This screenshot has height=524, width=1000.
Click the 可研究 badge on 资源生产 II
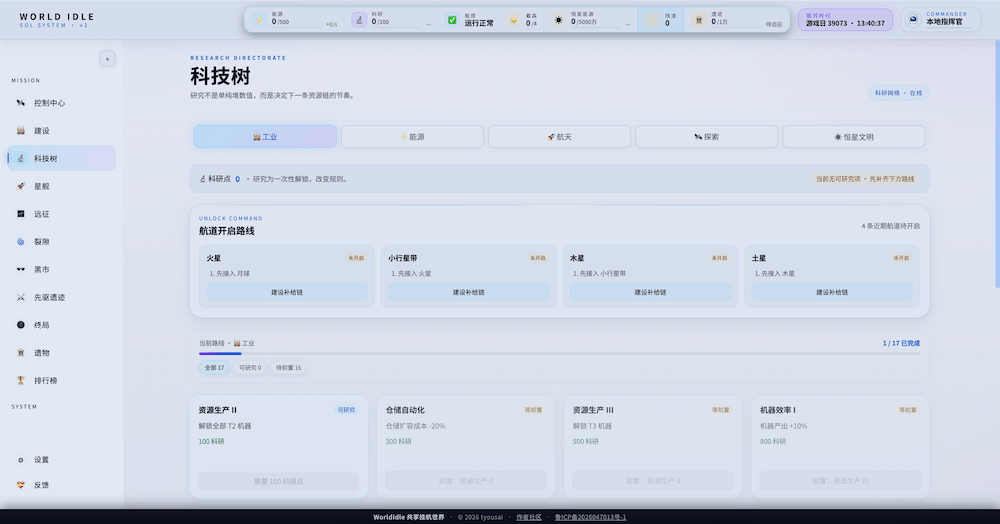click(x=346, y=410)
